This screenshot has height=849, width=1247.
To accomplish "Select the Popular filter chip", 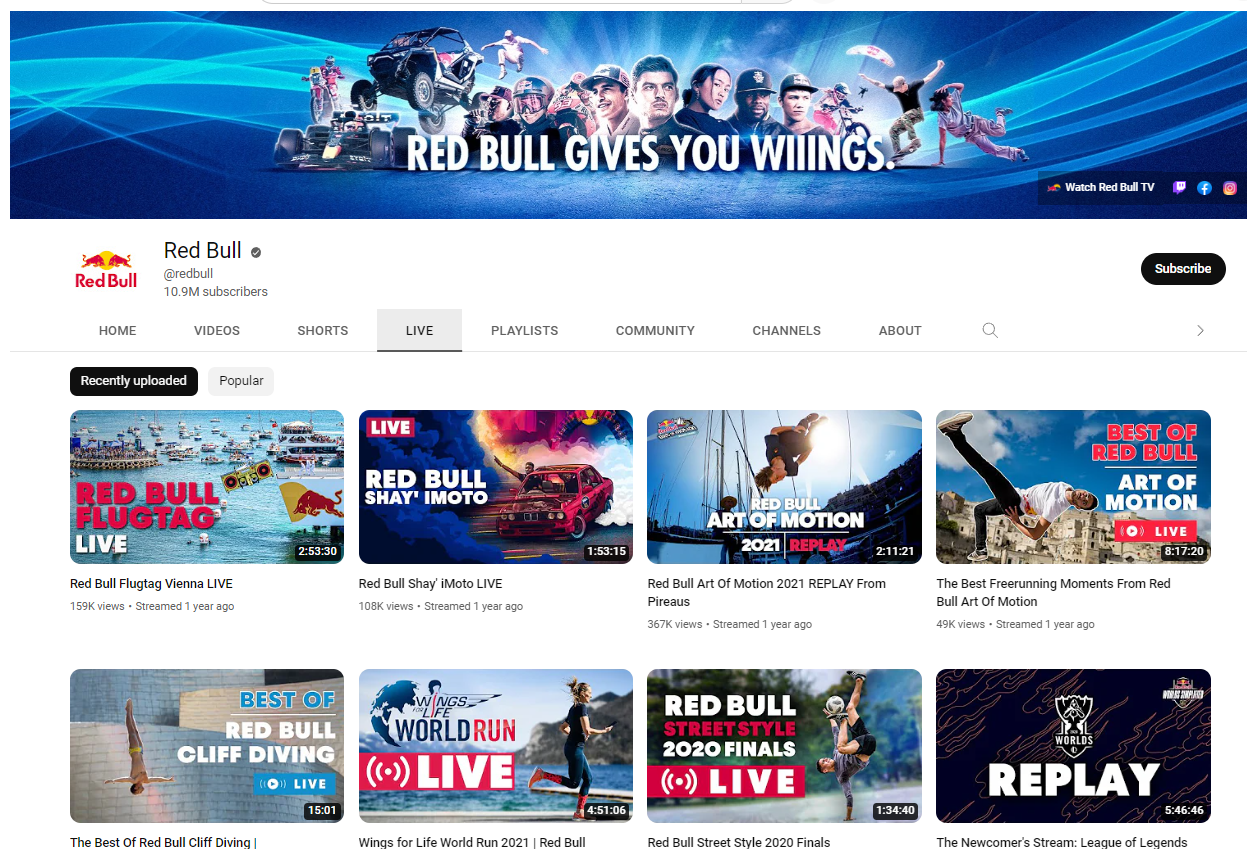I will [241, 381].
